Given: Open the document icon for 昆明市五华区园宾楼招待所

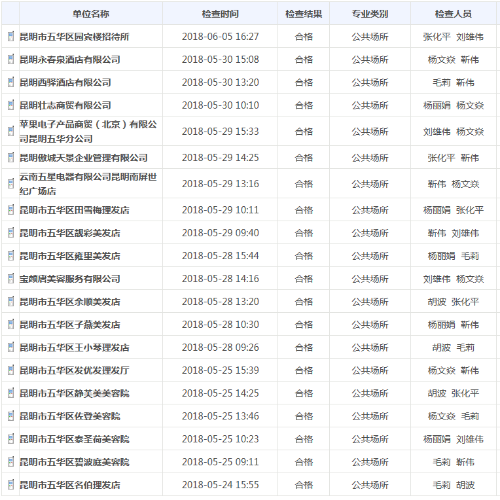Looking at the screenshot, I should click(x=11, y=36).
